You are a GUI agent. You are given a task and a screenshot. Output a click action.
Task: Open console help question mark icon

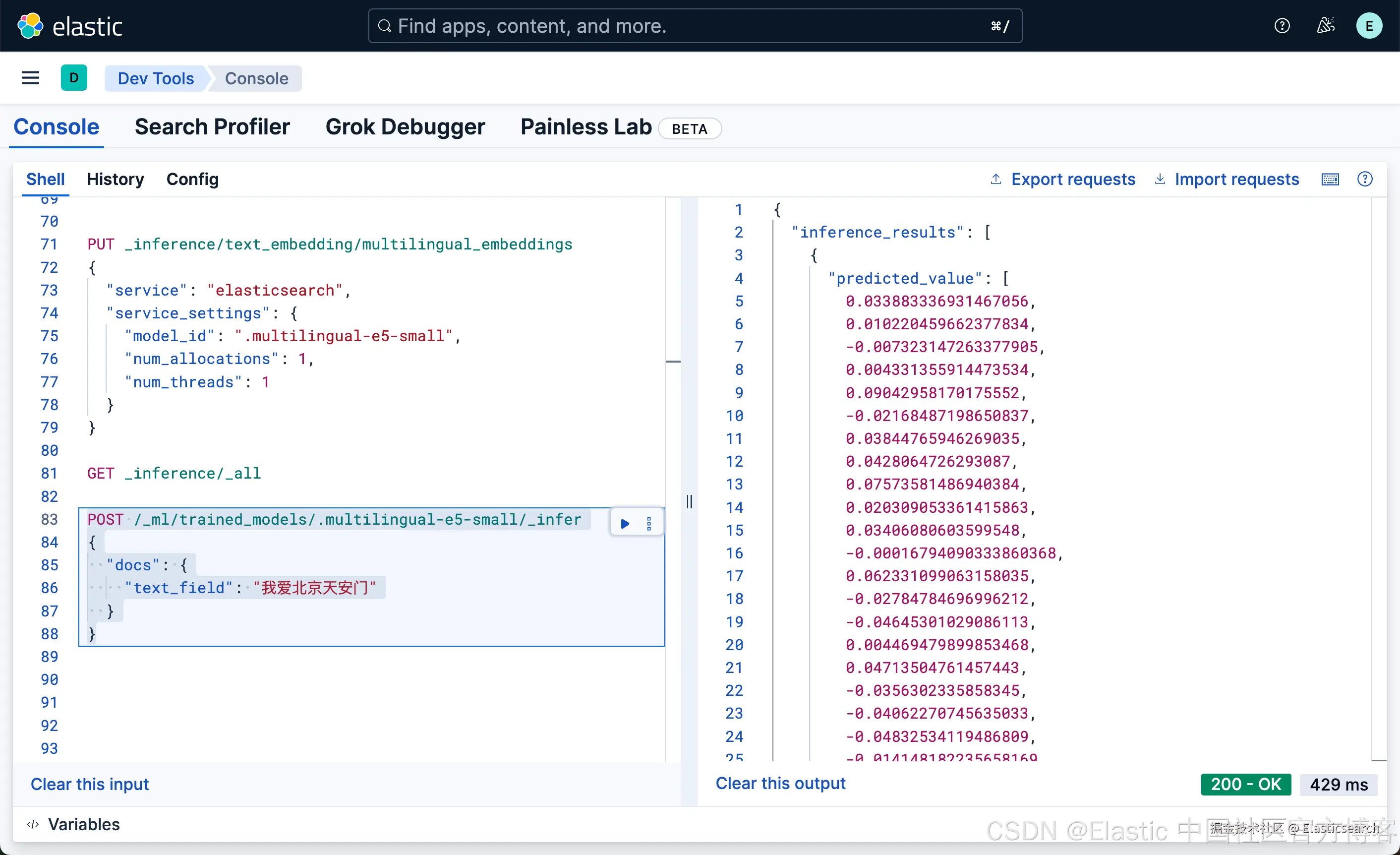1365,180
